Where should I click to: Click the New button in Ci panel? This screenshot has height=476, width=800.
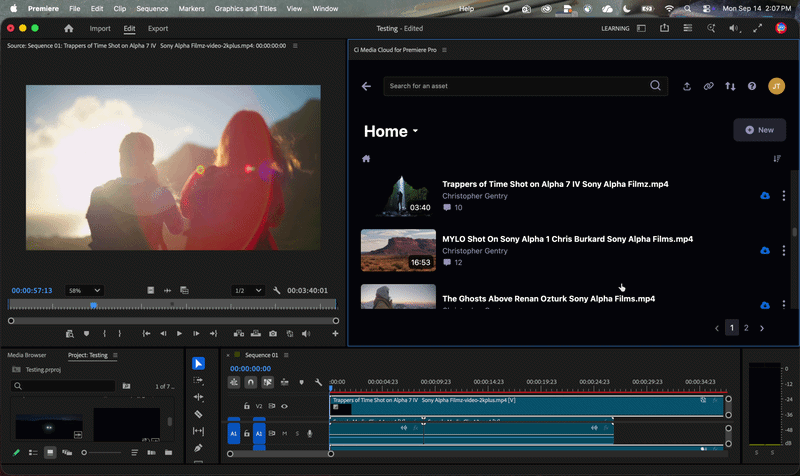click(760, 130)
